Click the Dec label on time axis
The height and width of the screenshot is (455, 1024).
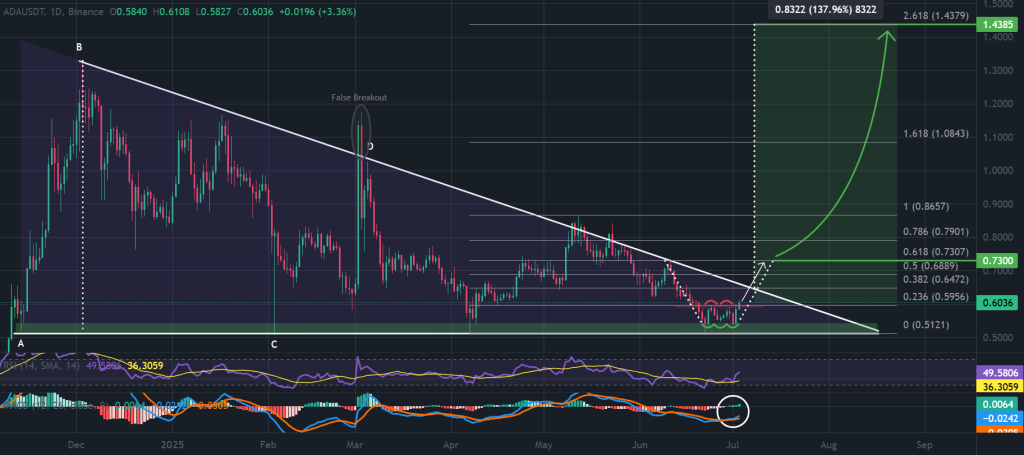[x=76, y=444]
